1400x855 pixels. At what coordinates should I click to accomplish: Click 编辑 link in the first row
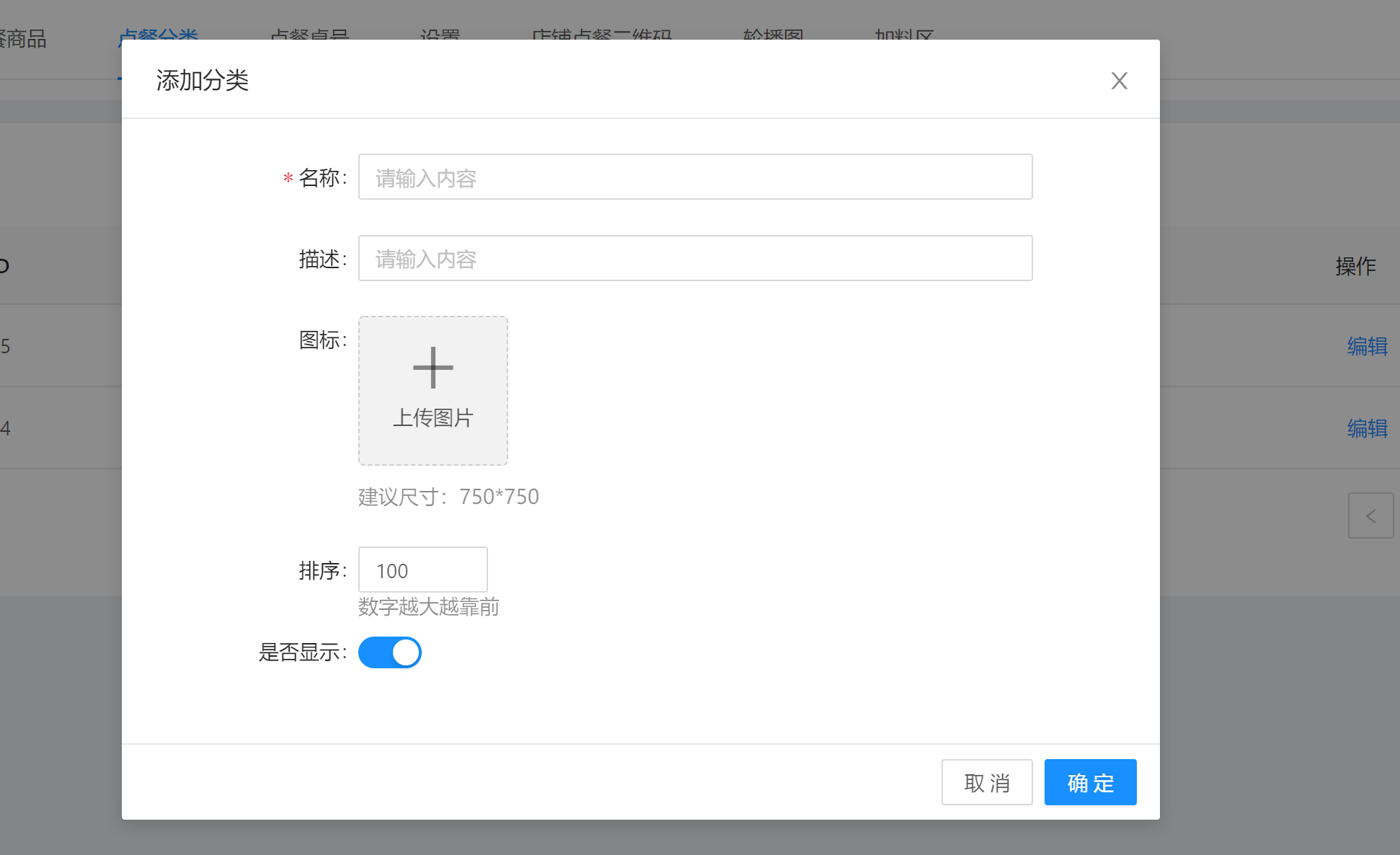coord(1367,346)
